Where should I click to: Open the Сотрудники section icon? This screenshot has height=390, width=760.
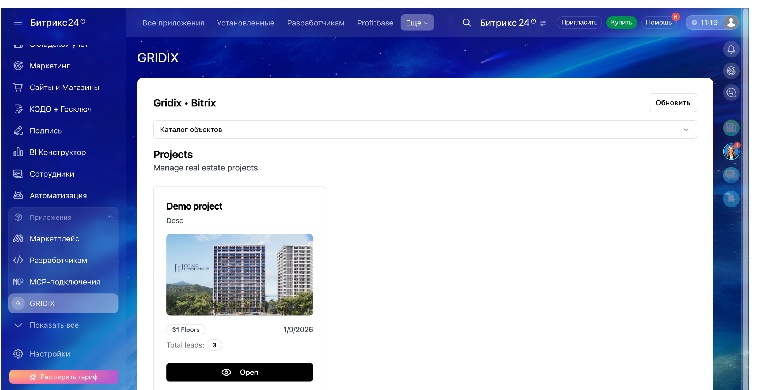pos(18,173)
